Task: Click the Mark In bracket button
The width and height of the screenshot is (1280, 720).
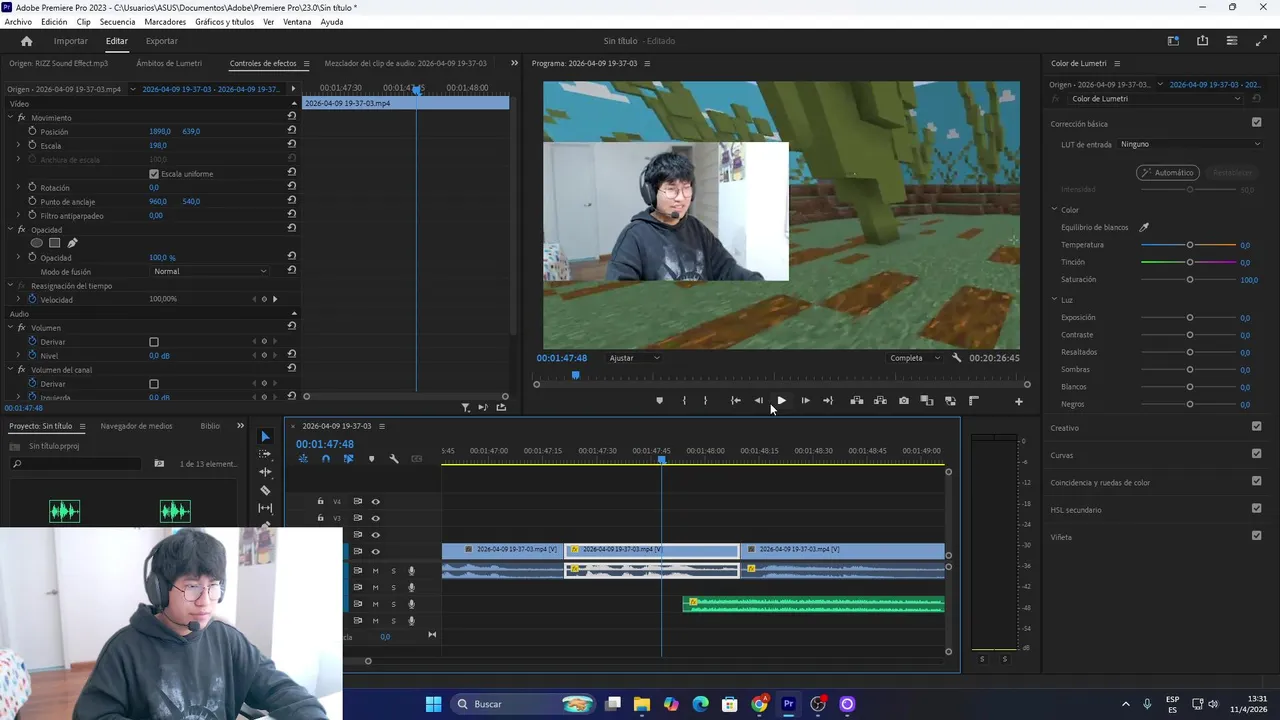Action: point(684,401)
